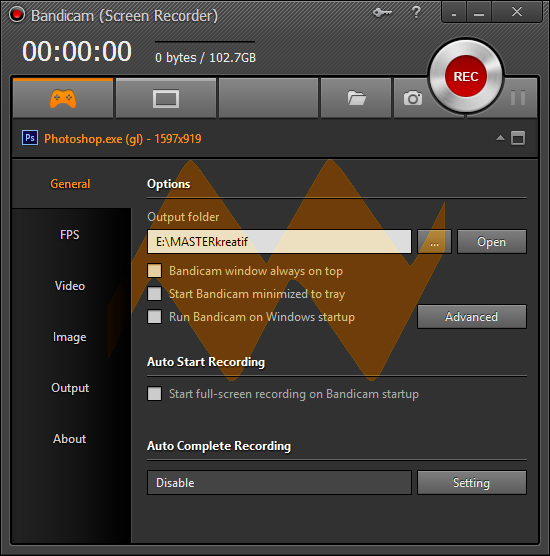Click the Disable auto complete field

point(279,483)
